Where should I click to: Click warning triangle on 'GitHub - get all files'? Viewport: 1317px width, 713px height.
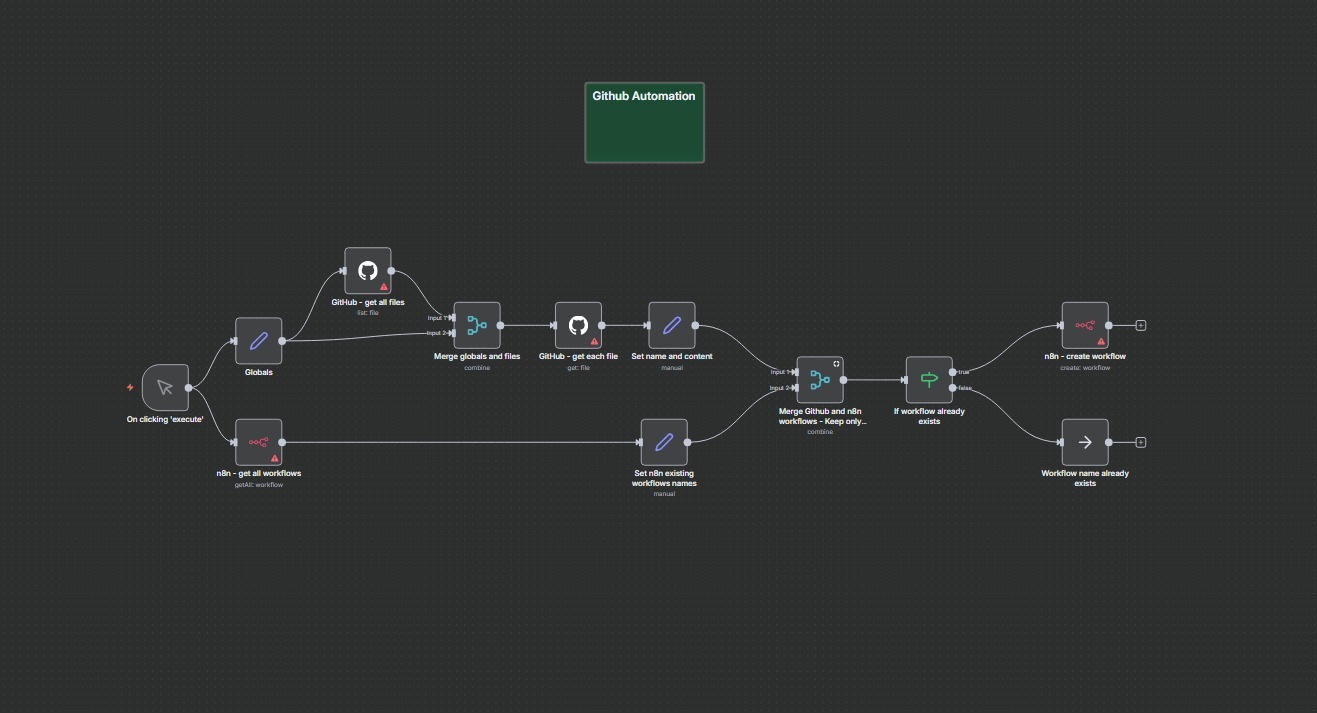[383, 286]
